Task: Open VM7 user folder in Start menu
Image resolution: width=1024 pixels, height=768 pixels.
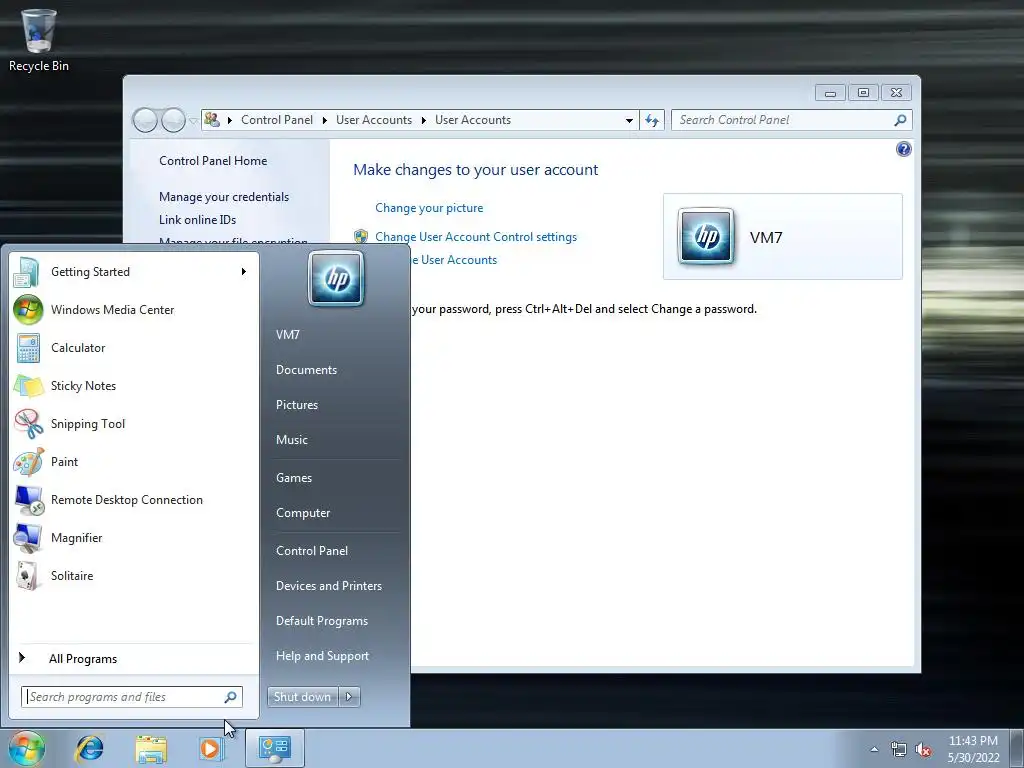Action: tap(287, 335)
